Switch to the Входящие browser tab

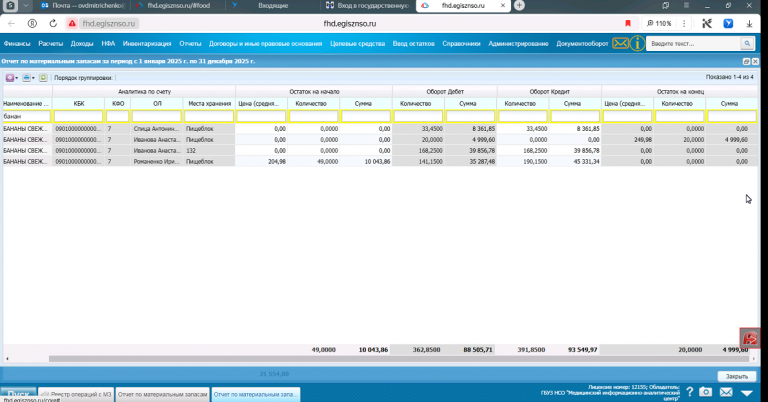[x=273, y=6]
